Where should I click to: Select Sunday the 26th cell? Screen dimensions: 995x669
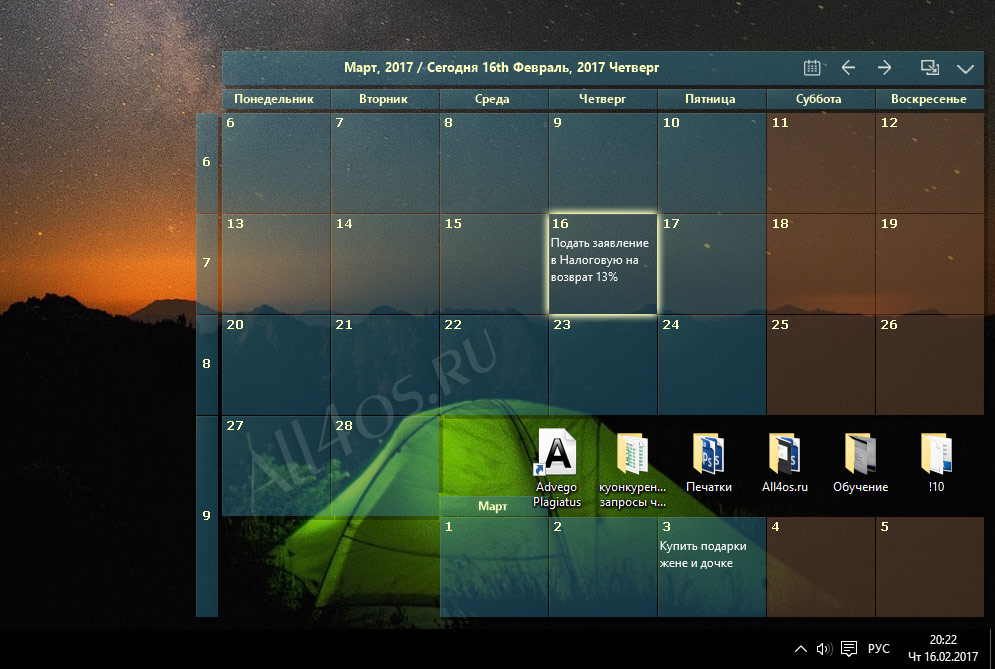[x=930, y=364]
